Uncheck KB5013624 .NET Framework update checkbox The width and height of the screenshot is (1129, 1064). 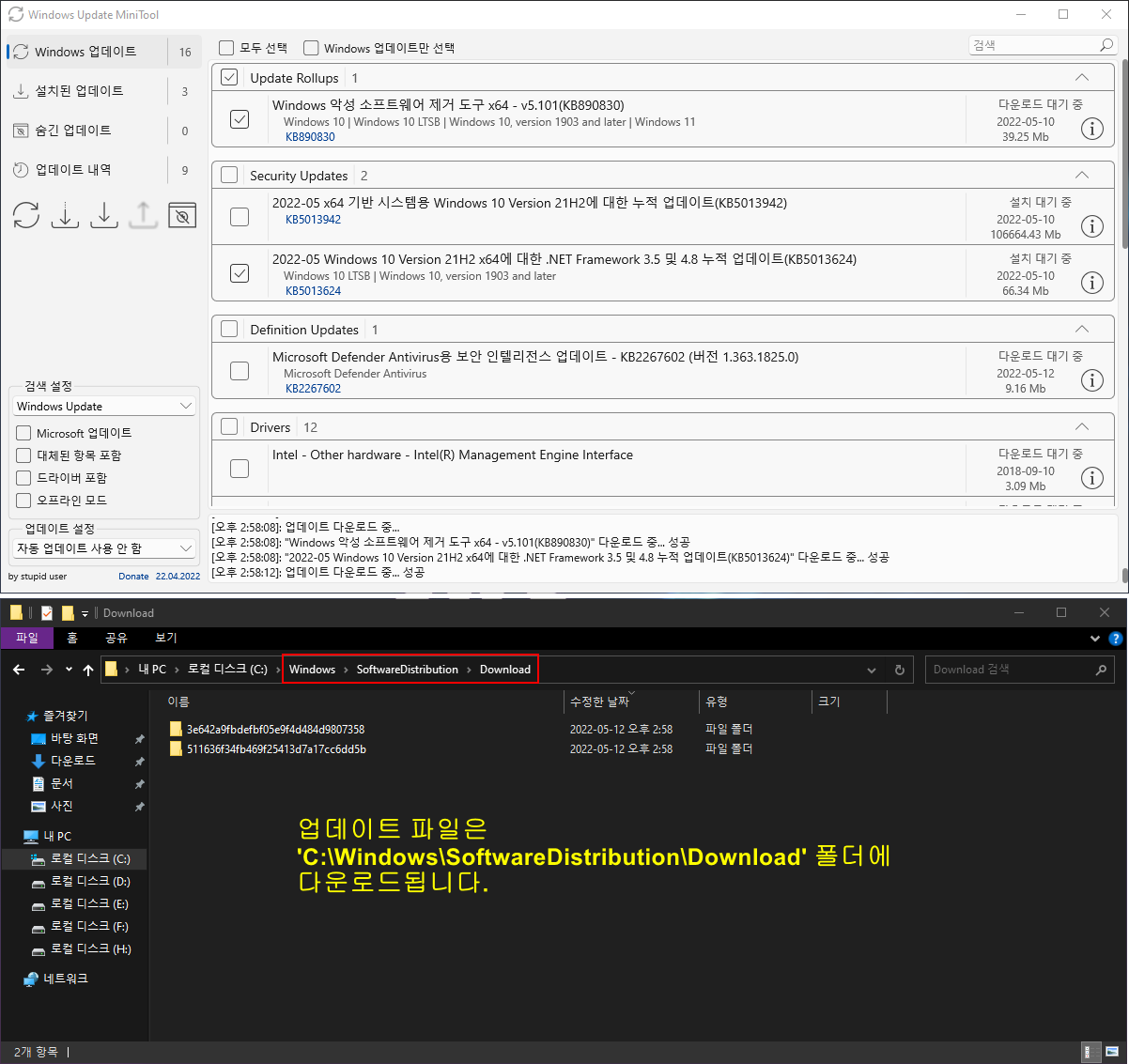240,273
